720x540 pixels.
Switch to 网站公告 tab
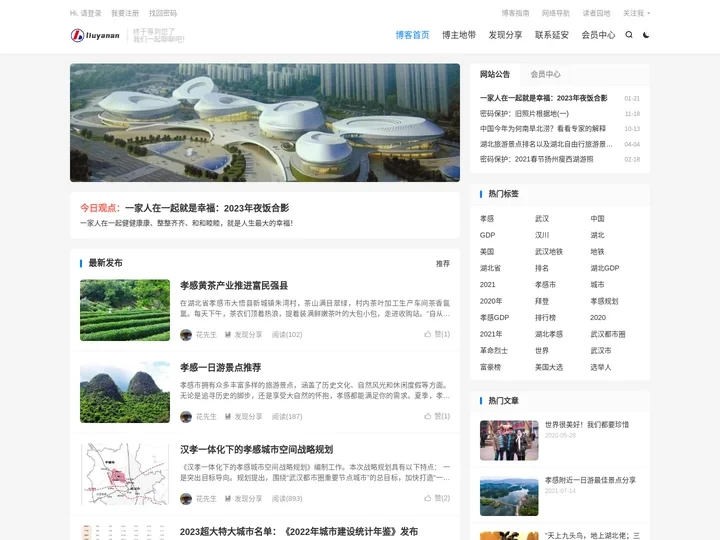click(x=495, y=74)
